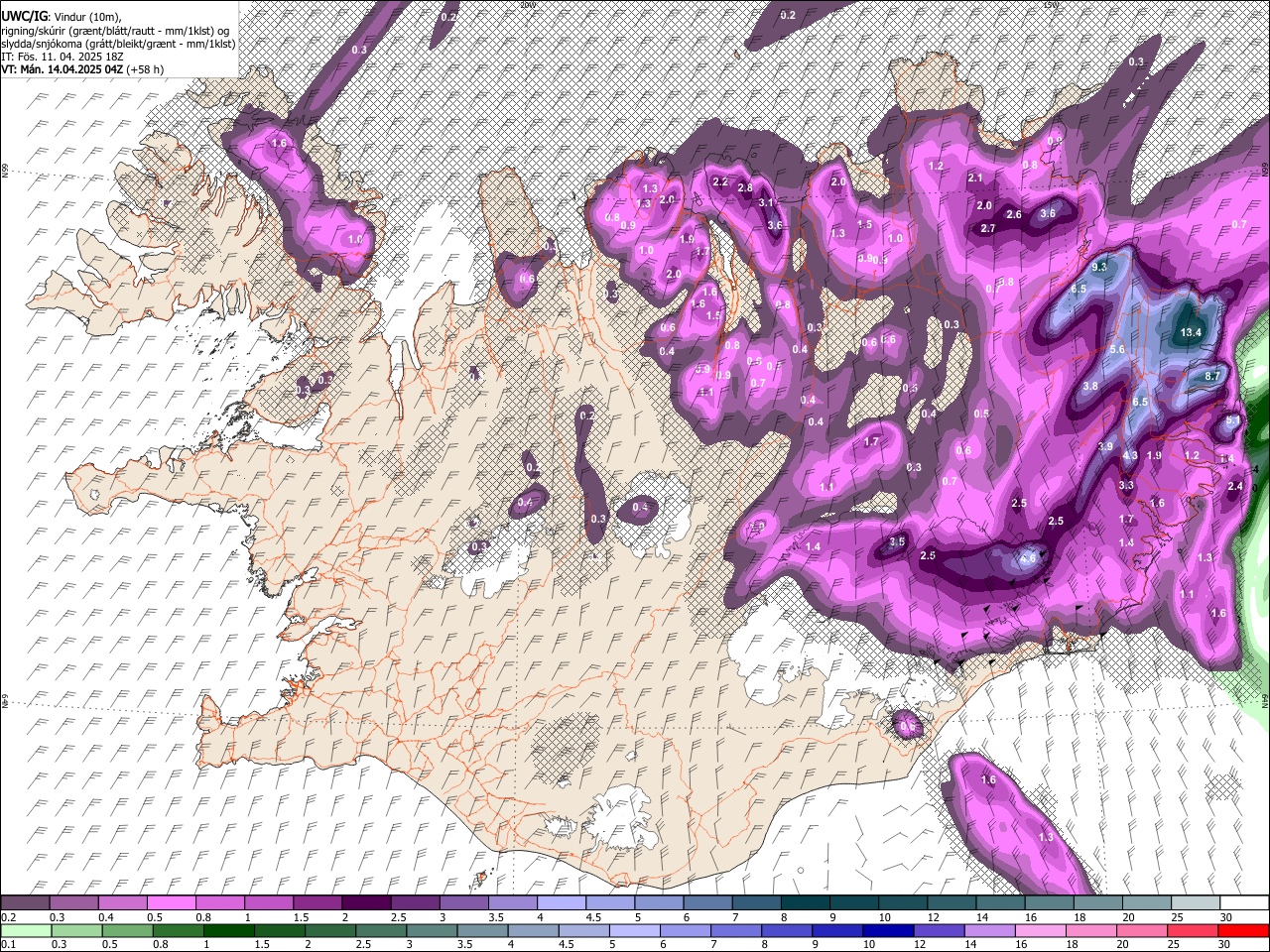Pick the upper legend swatch above 1 label
Screen dimensions: 1270x952
point(268,902)
